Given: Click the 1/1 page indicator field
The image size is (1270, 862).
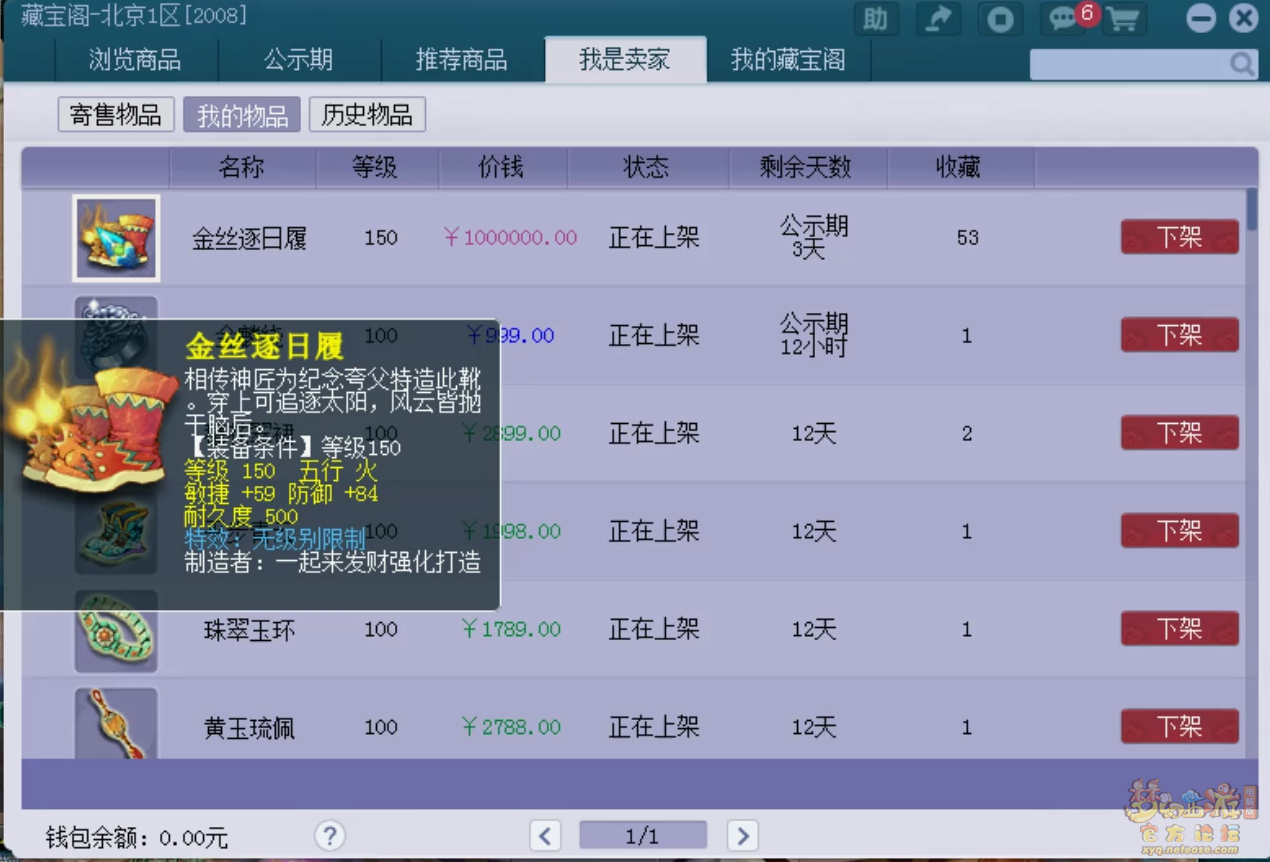Looking at the screenshot, I should coord(643,835).
